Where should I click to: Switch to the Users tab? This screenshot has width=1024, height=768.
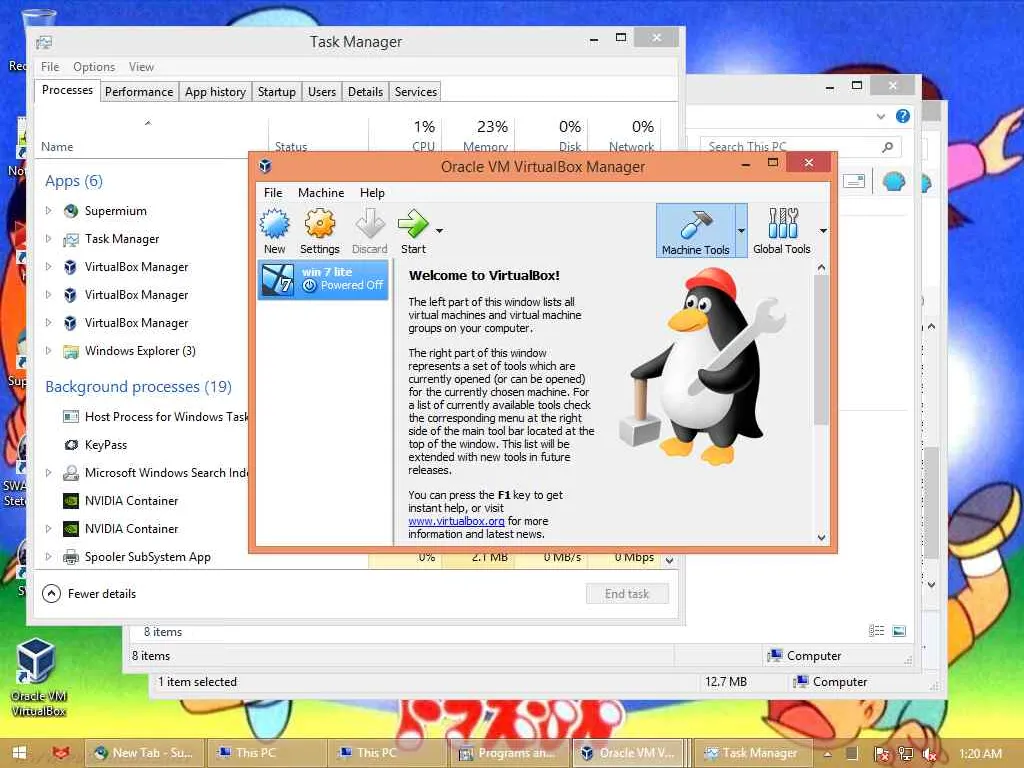[x=322, y=92]
